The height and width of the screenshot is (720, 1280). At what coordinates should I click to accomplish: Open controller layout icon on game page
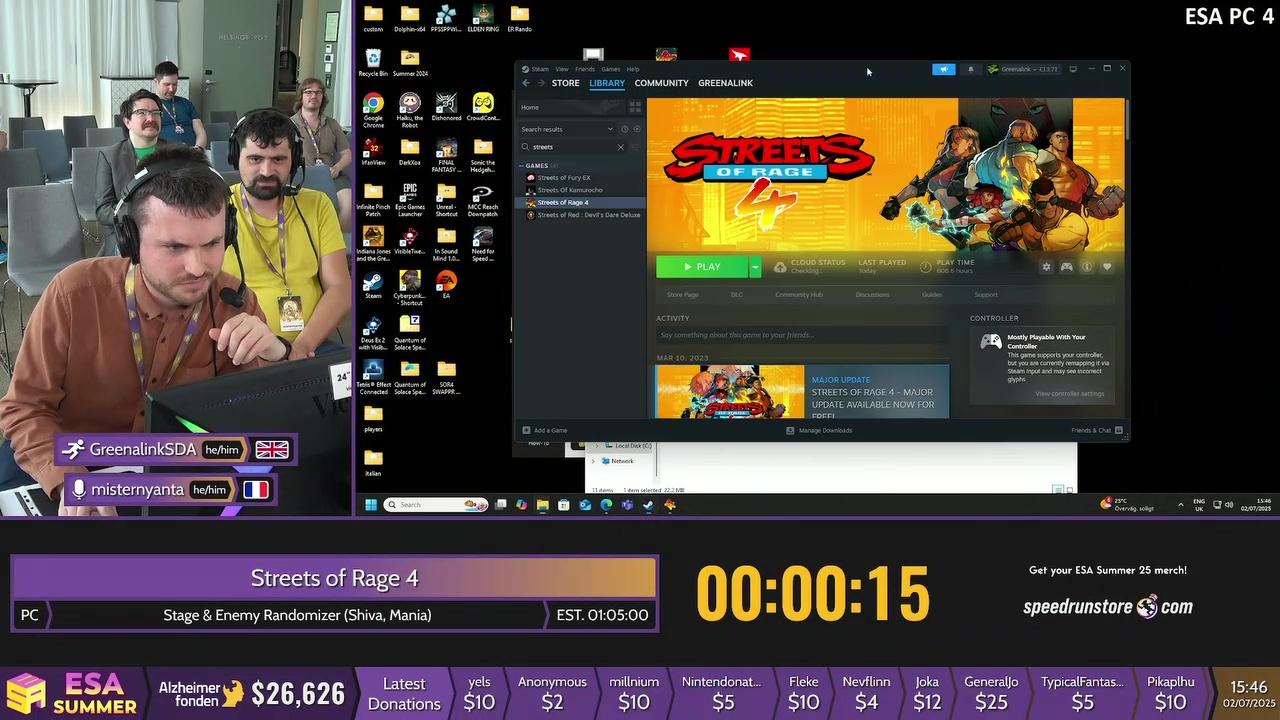(x=1067, y=267)
